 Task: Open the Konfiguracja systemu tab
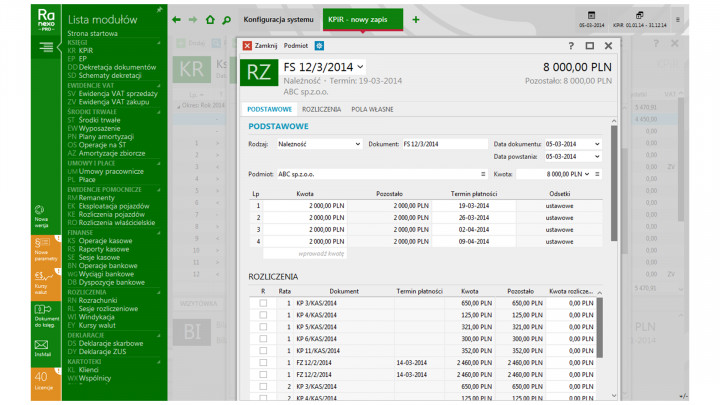(278, 20)
